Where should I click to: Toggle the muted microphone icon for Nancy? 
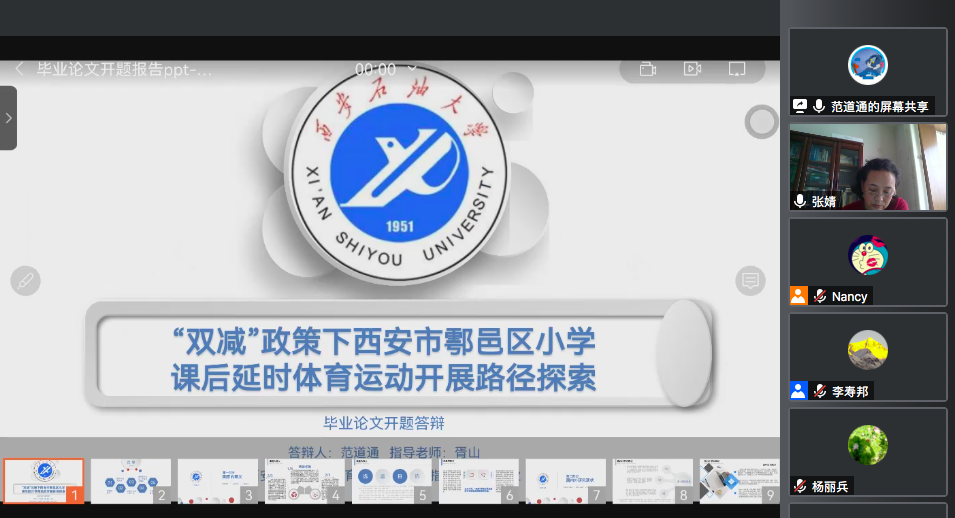coord(820,296)
